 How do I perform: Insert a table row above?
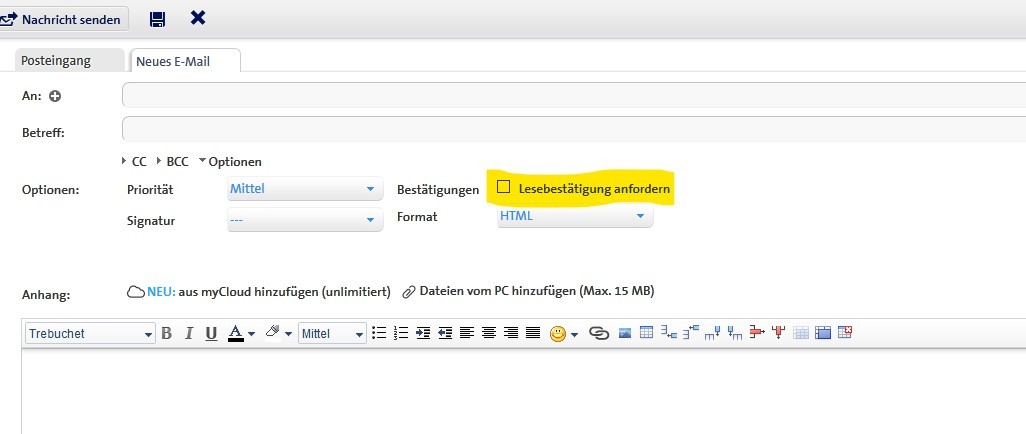coord(691,333)
